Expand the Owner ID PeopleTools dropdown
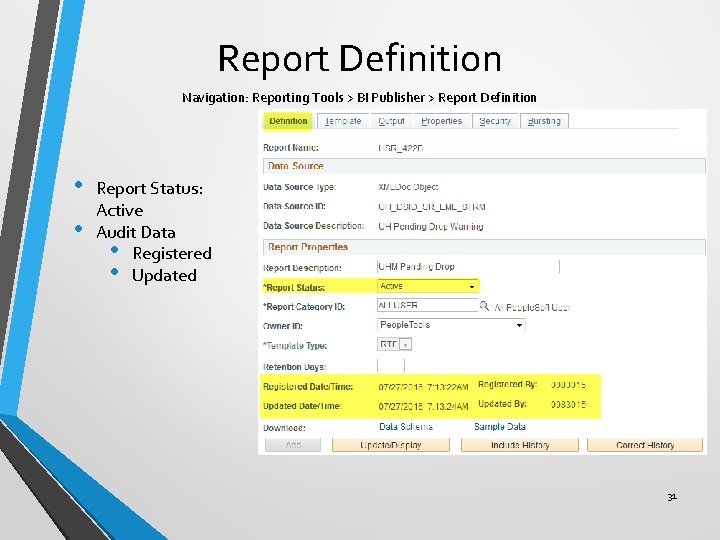The width and height of the screenshot is (720, 540). point(451,325)
